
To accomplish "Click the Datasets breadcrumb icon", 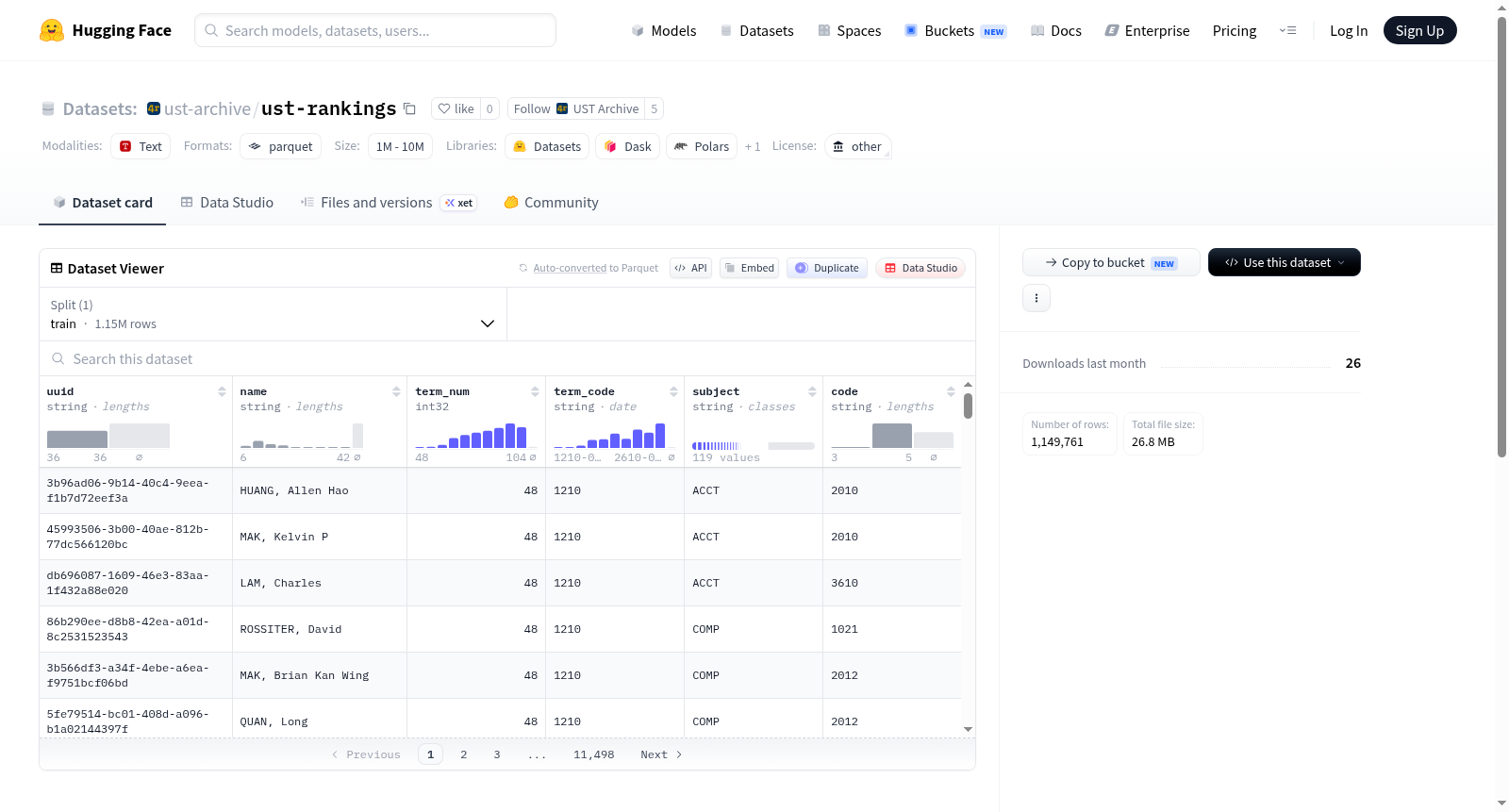I will click(48, 108).
